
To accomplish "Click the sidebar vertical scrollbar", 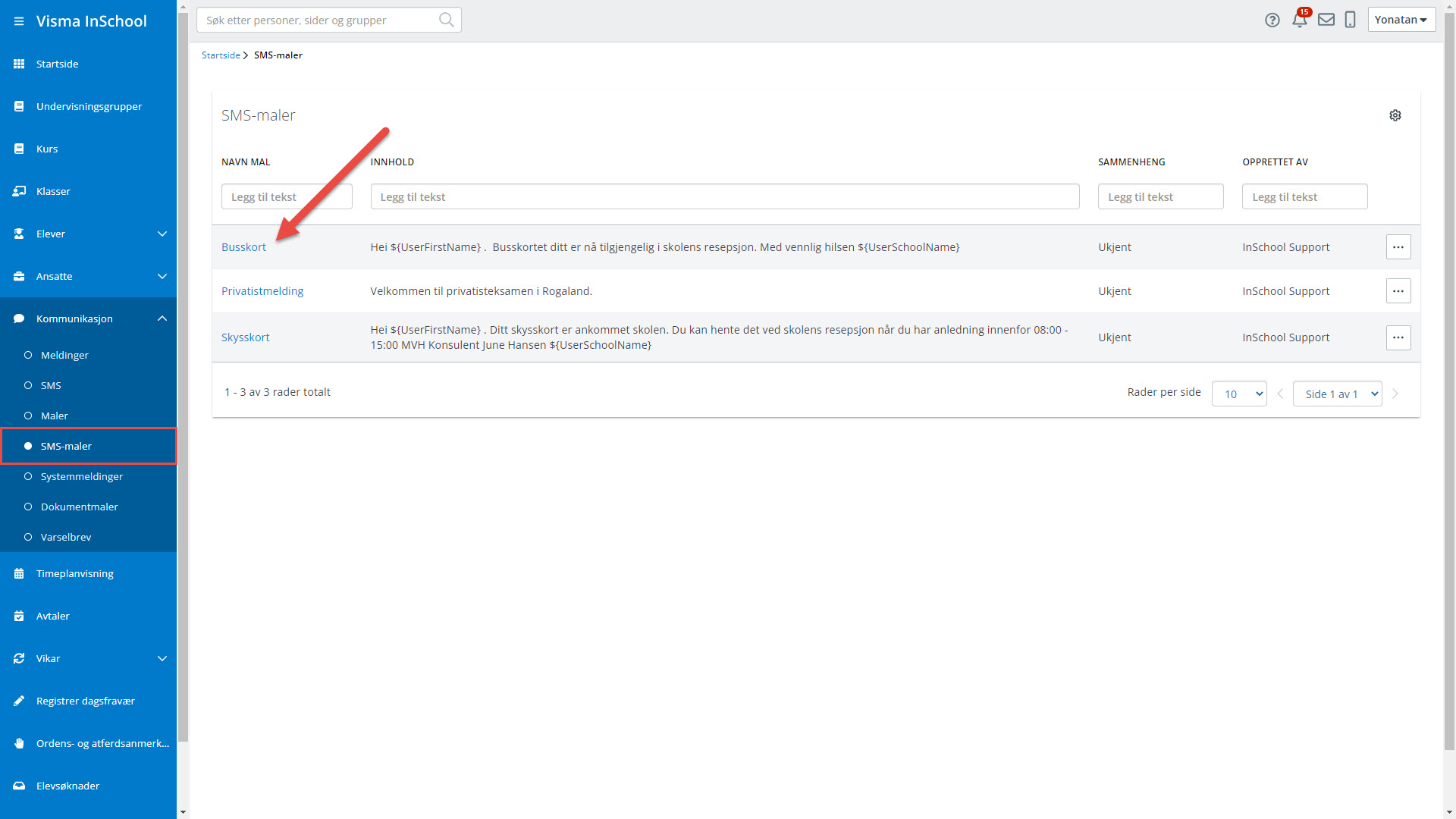I will [x=183, y=379].
